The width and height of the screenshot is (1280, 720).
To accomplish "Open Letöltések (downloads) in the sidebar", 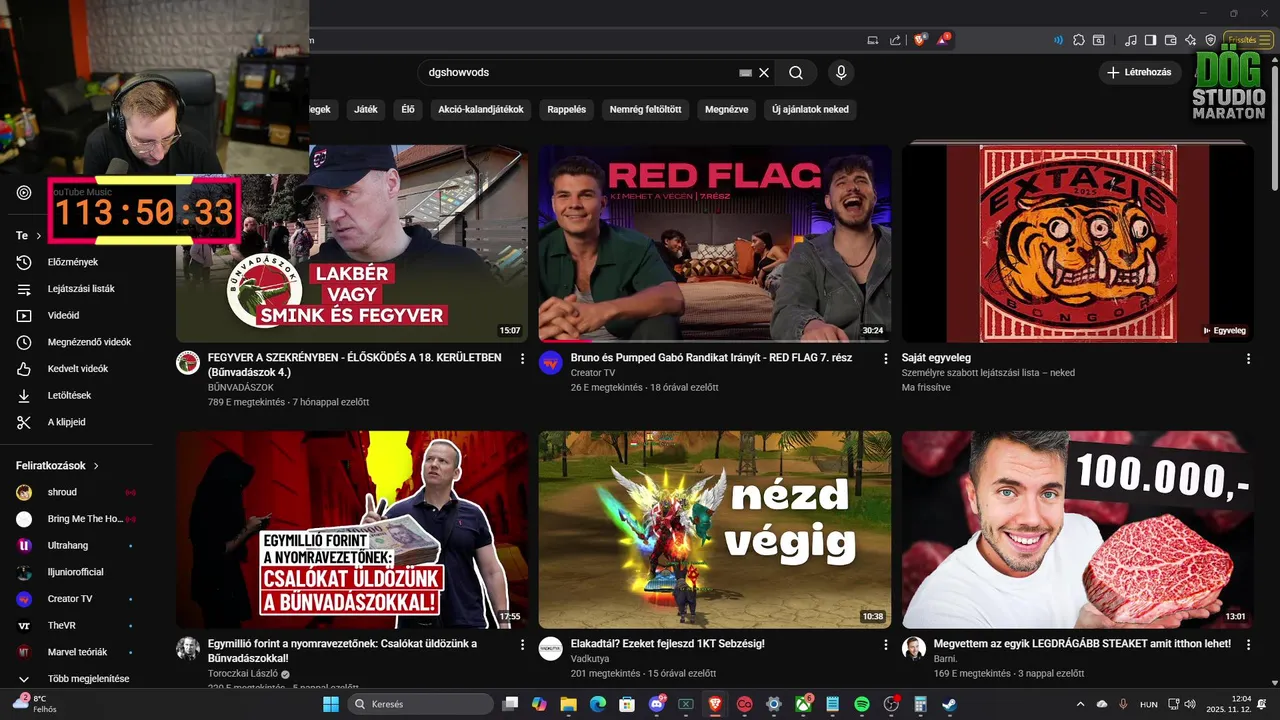I will [x=75, y=395].
